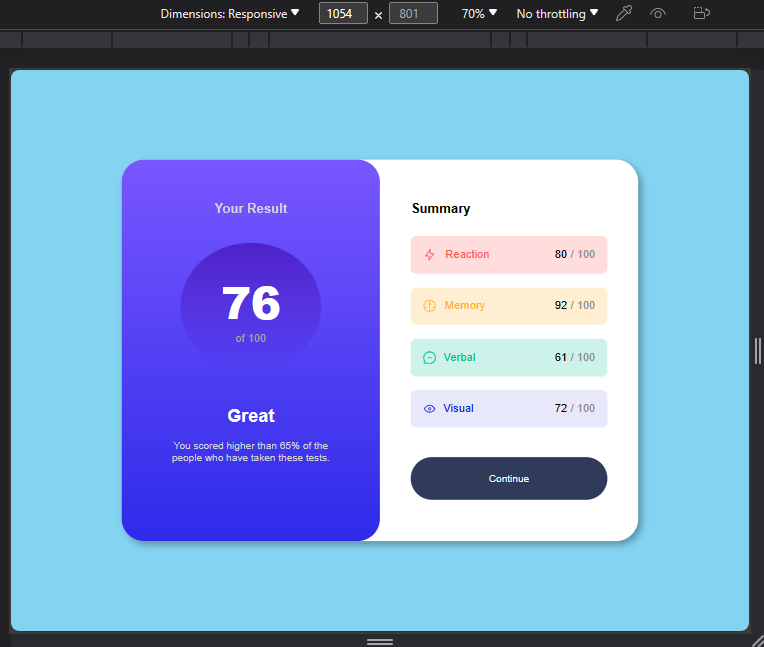
Task: Click the viewport height field showing 801
Action: (x=413, y=13)
